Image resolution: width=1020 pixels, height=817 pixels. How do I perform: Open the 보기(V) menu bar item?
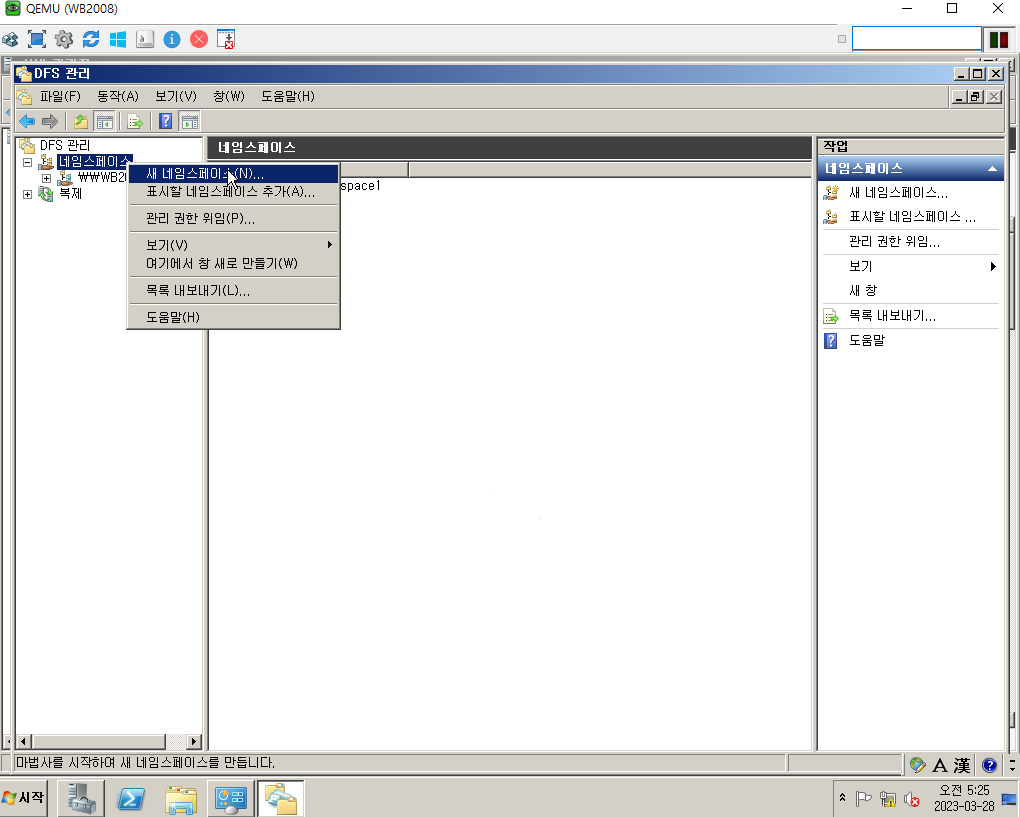pos(176,97)
